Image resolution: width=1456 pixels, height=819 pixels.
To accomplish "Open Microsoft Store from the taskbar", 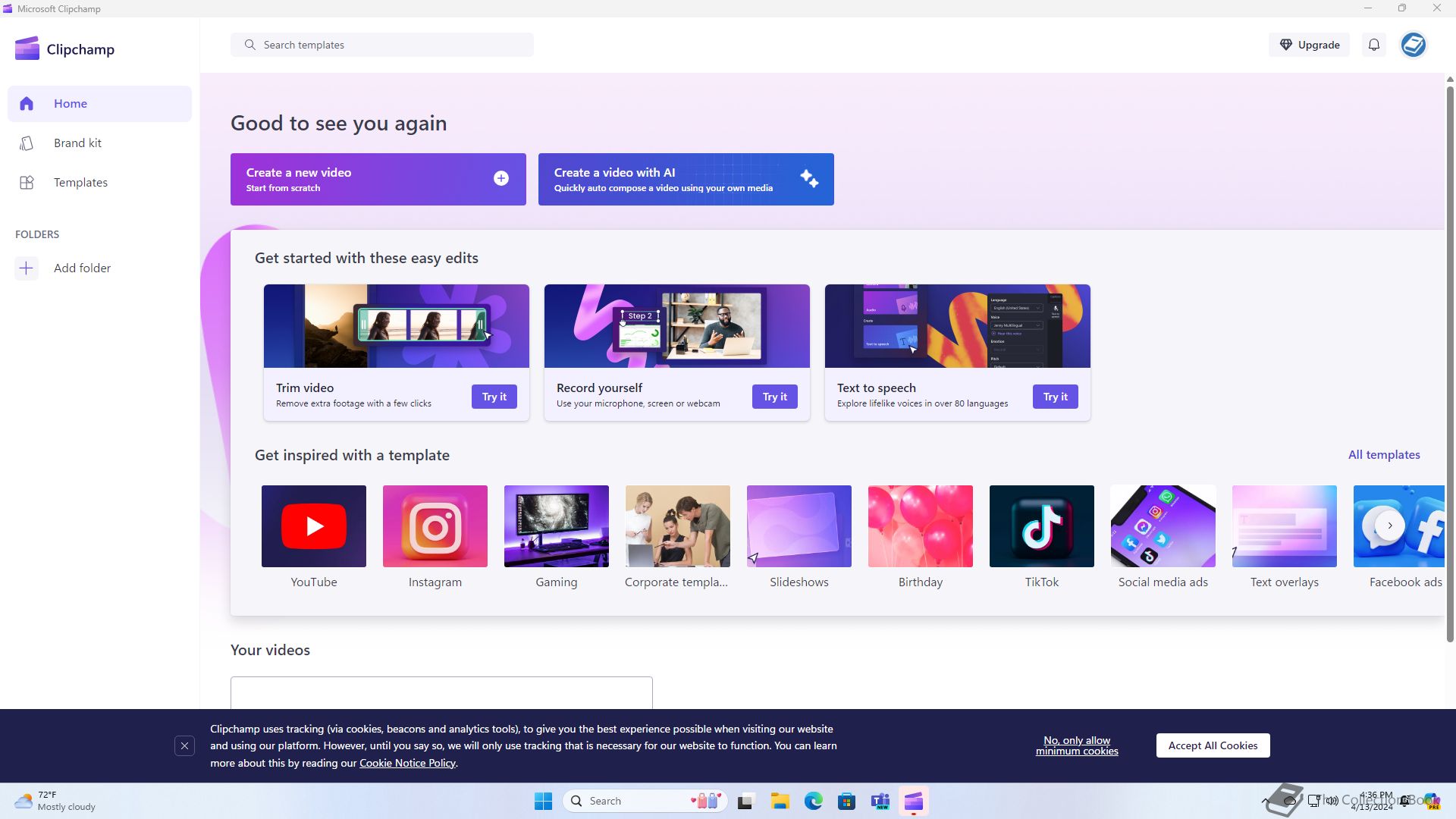I will (x=847, y=801).
